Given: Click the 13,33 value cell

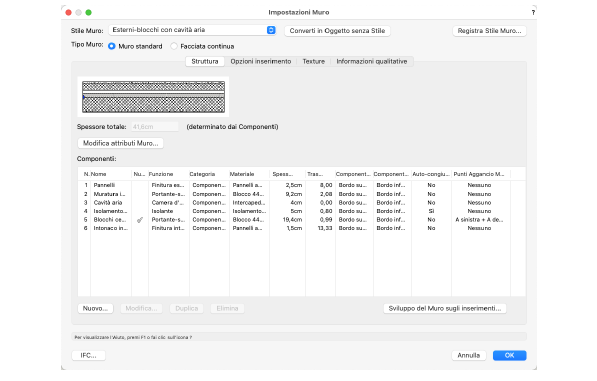Looking at the screenshot, I should (x=325, y=228).
